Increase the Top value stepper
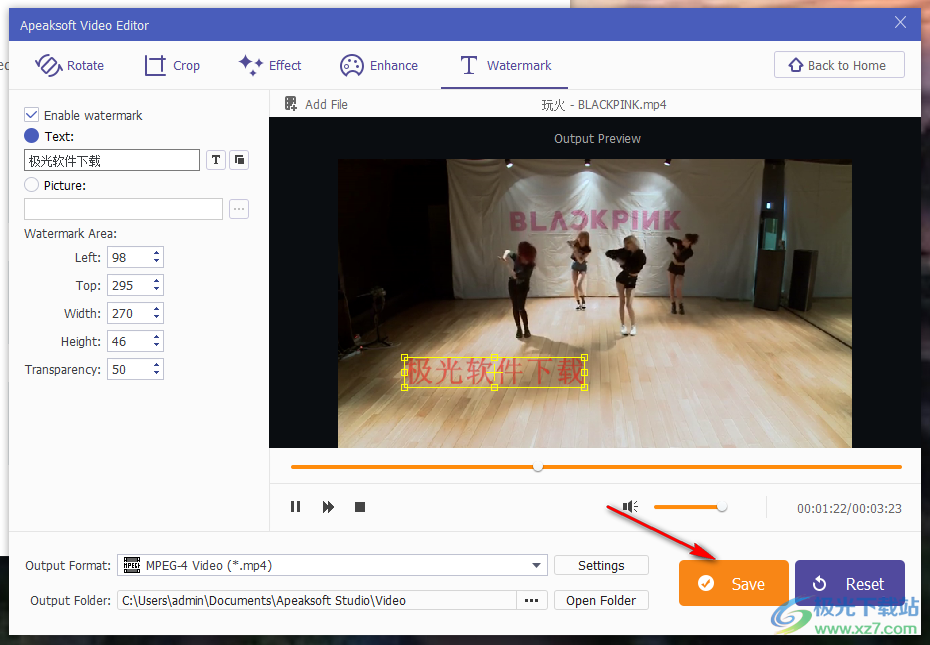Screen dimensions: 930x645 coord(157,281)
